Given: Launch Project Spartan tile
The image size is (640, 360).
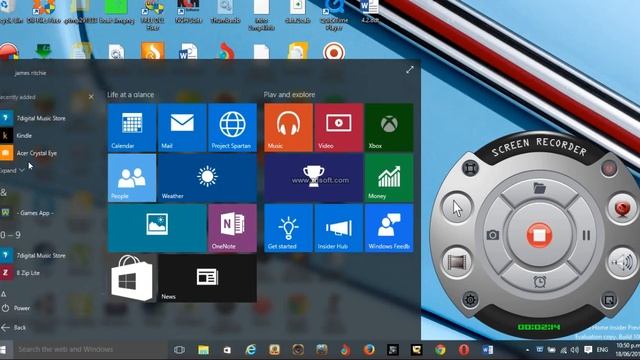Looking at the screenshot, I should pyautogui.click(x=232, y=127).
